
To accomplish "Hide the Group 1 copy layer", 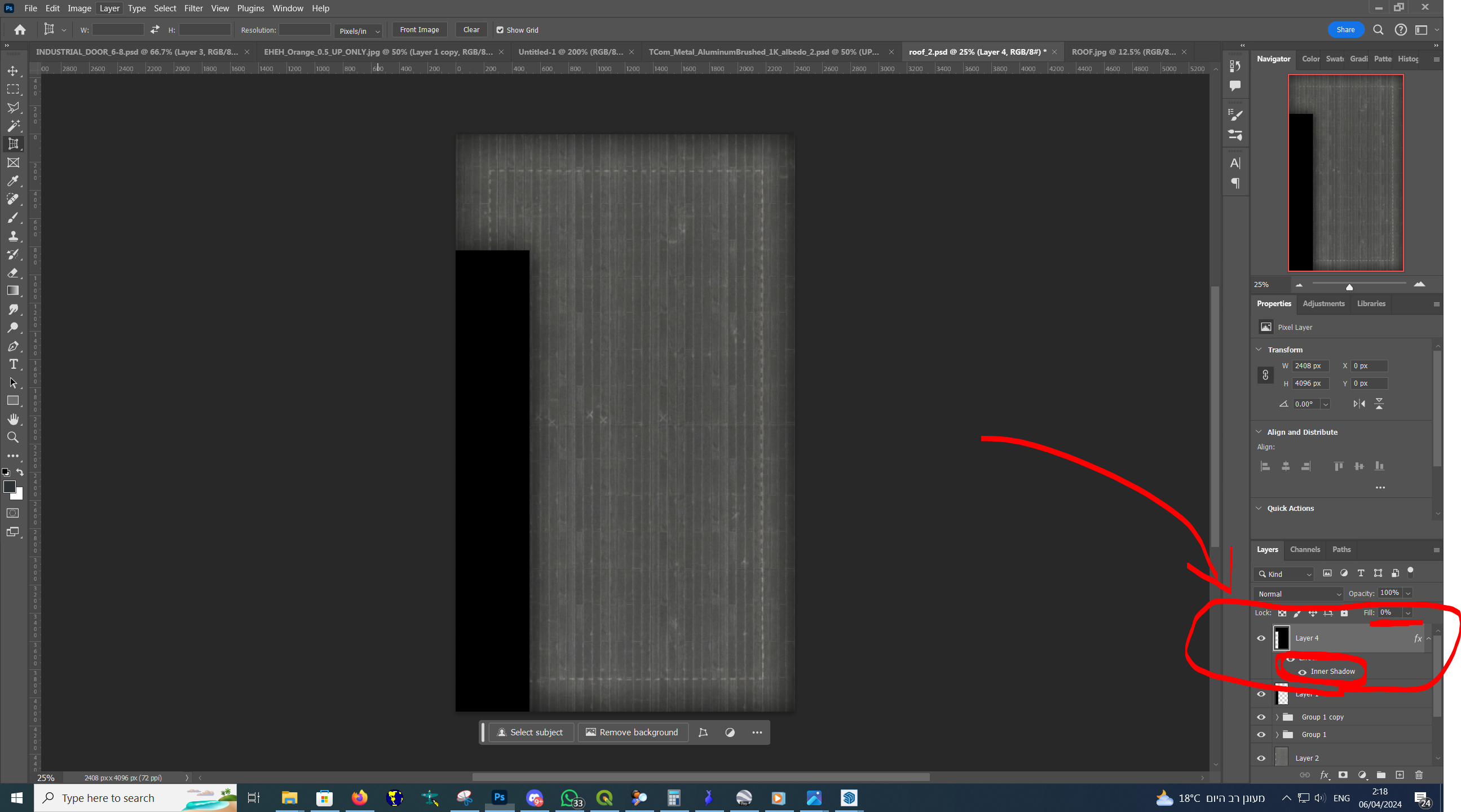I will point(1261,717).
